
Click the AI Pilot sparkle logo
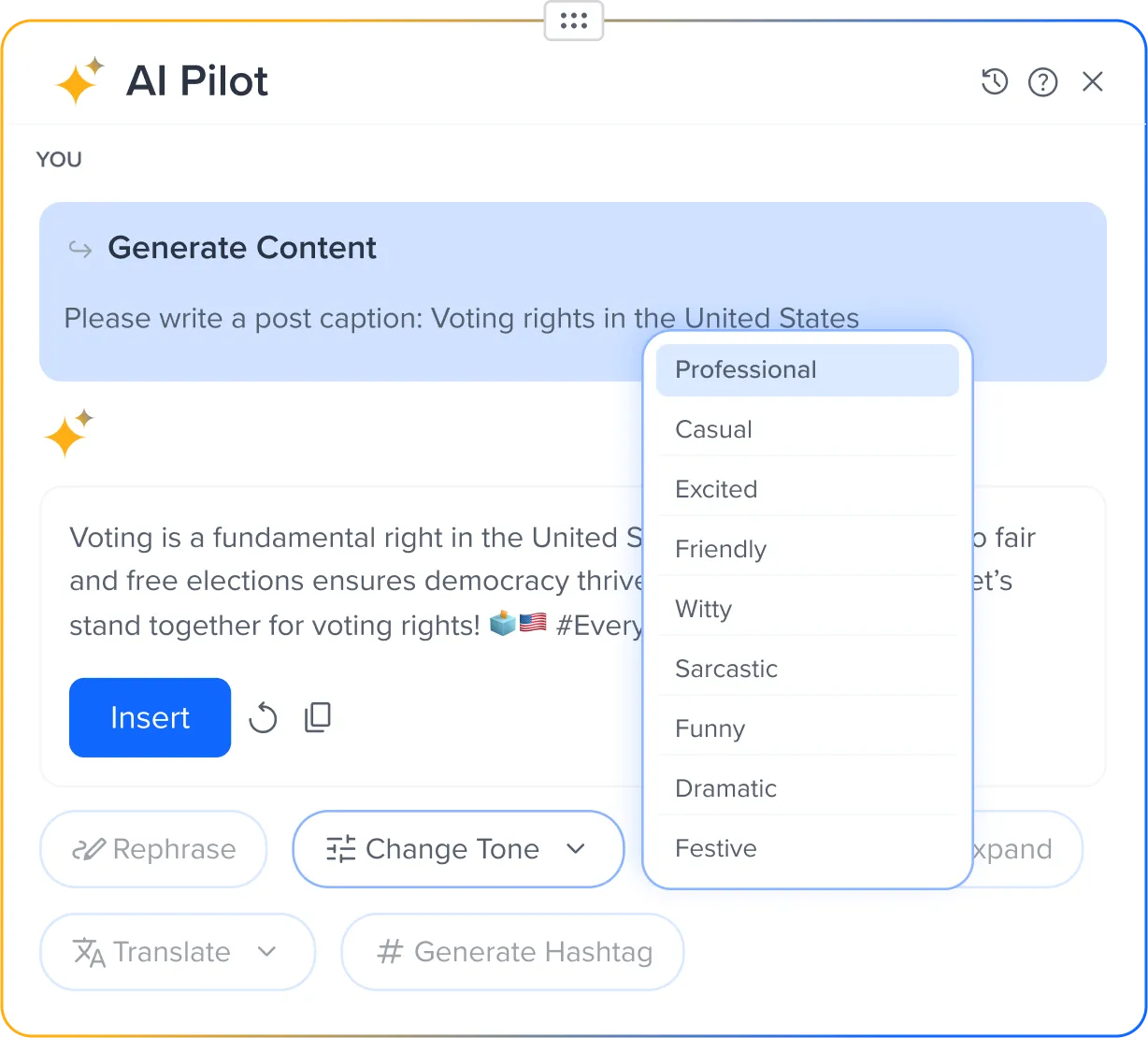coord(79,81)
